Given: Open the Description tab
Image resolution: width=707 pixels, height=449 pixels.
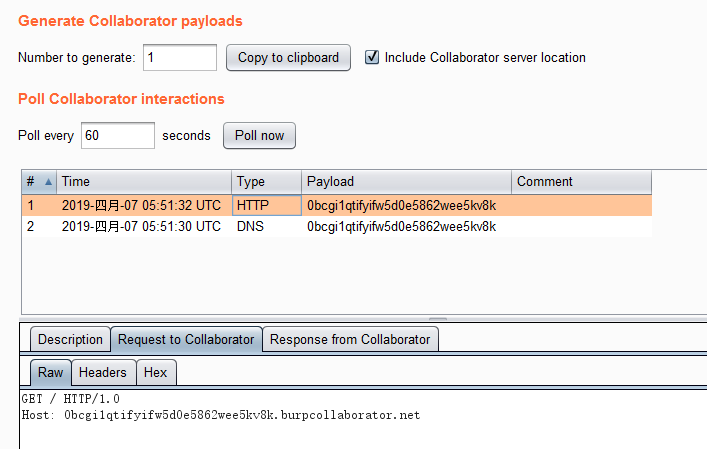Looking at the screenshot, I should [x=70, y=339].
